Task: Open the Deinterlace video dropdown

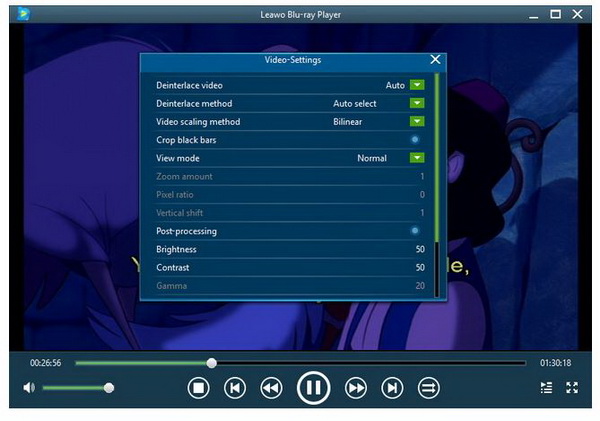Action: click(417, 85)
